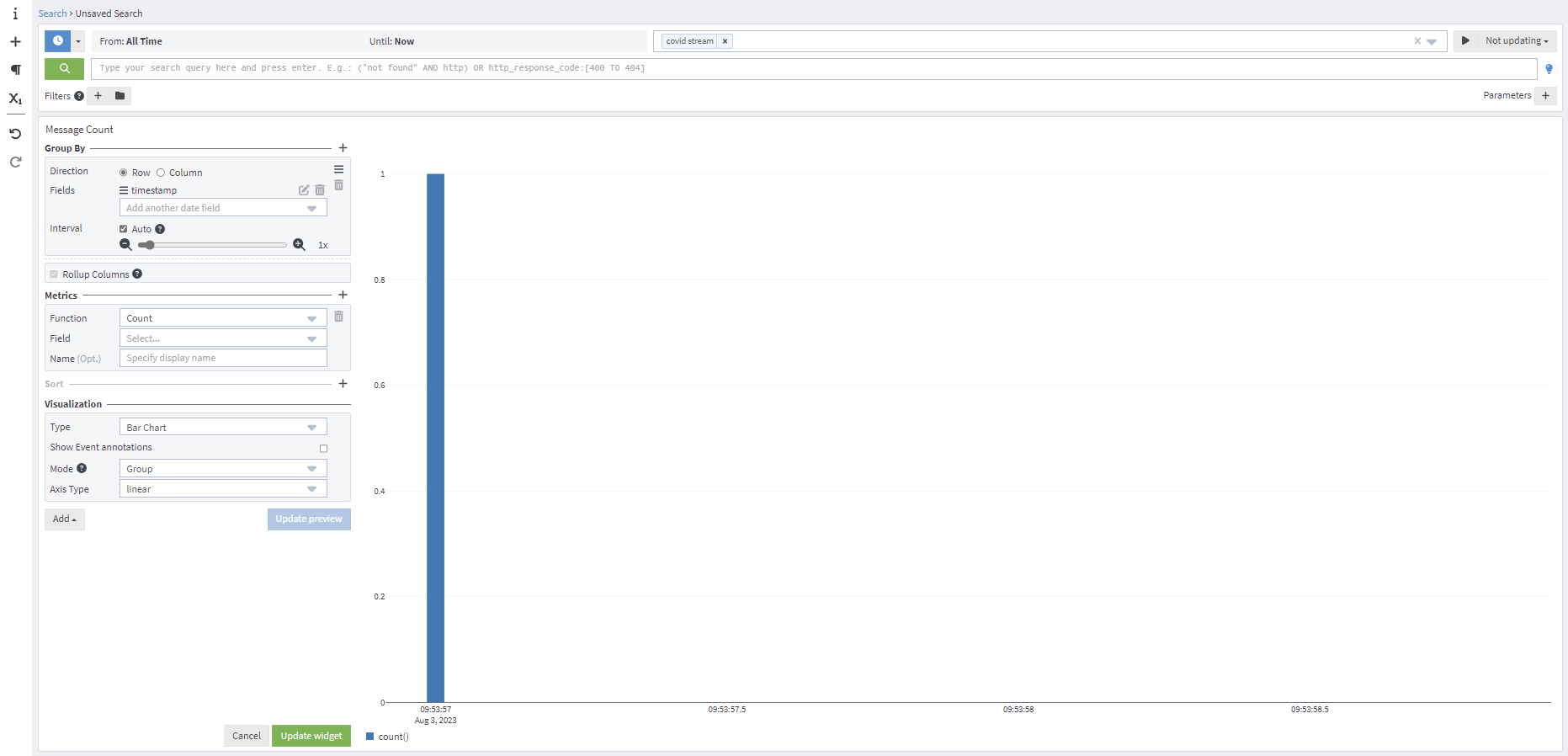The width and height of the screenshot is (1568, 756).
Task: Click the interval slider handle
Action: pyautogui.click(x=149, y=245)
